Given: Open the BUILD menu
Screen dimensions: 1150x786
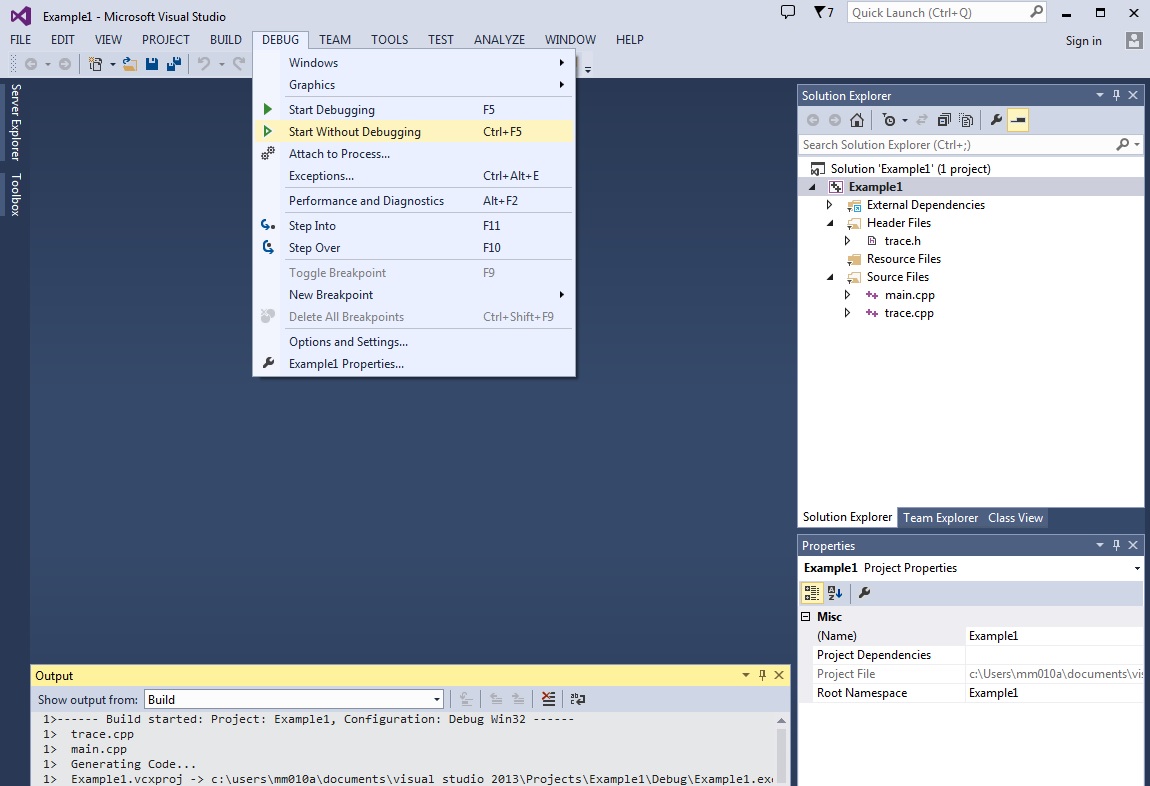Looking at the screenshot, I should click(226, 40).
